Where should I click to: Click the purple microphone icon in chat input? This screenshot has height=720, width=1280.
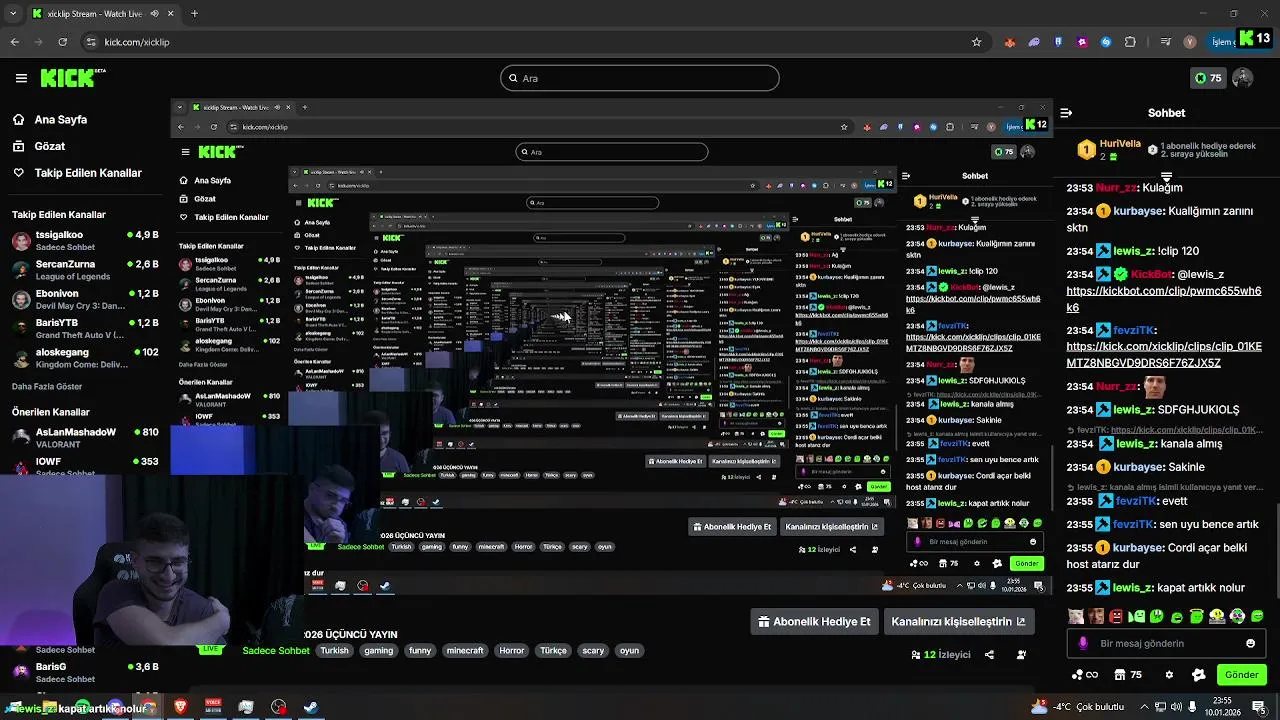(x=1083, y=643)
